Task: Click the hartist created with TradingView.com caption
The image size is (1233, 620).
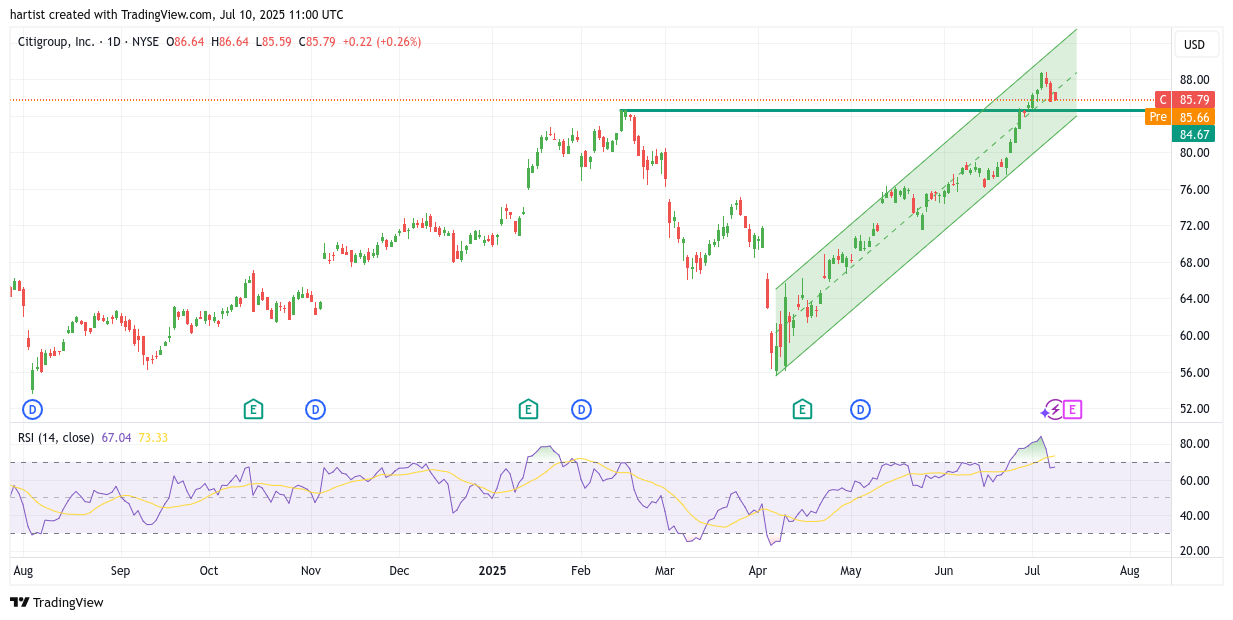Action: (x=177, y=15)
